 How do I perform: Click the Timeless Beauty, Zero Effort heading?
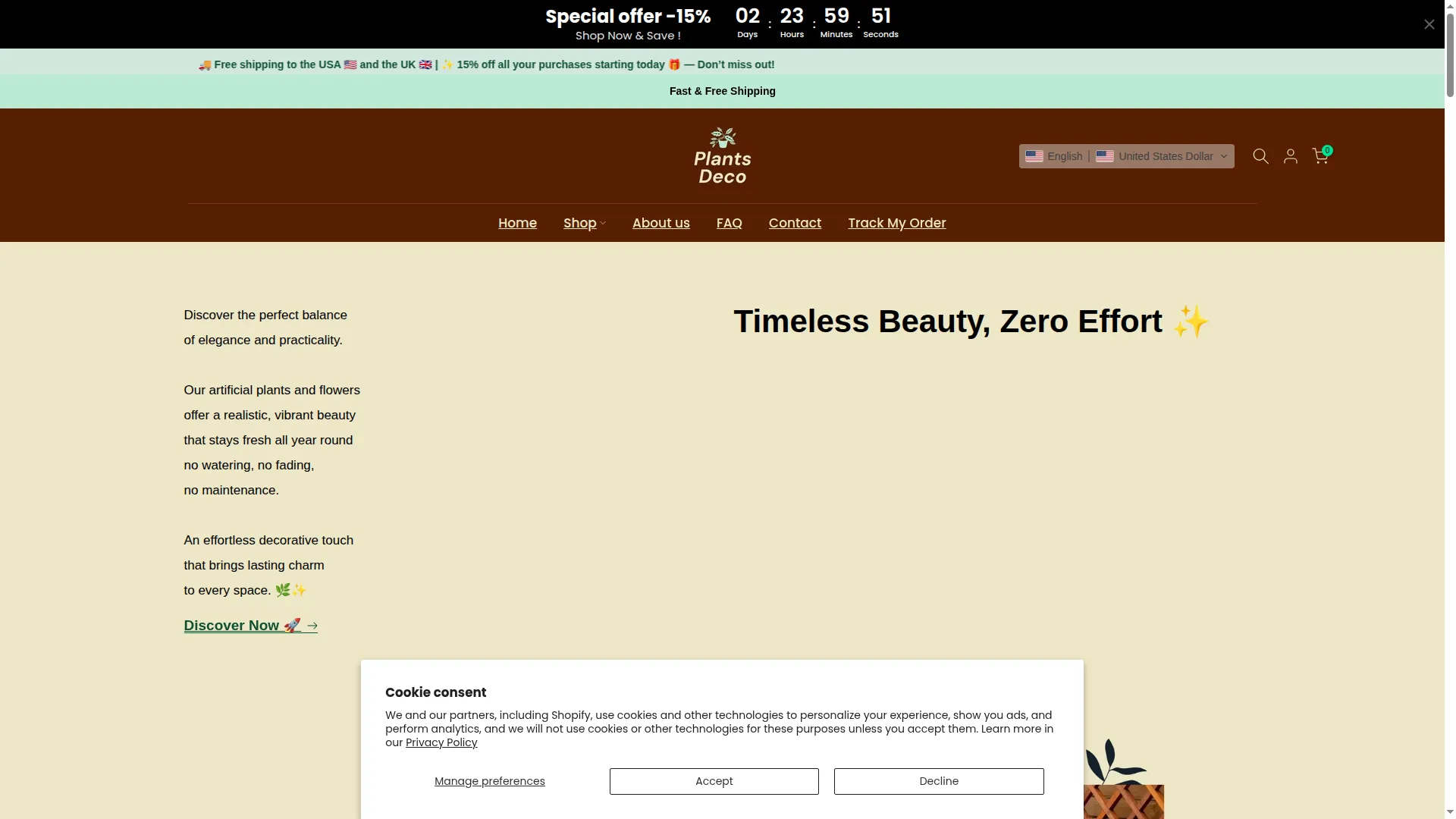click(971, 322)
